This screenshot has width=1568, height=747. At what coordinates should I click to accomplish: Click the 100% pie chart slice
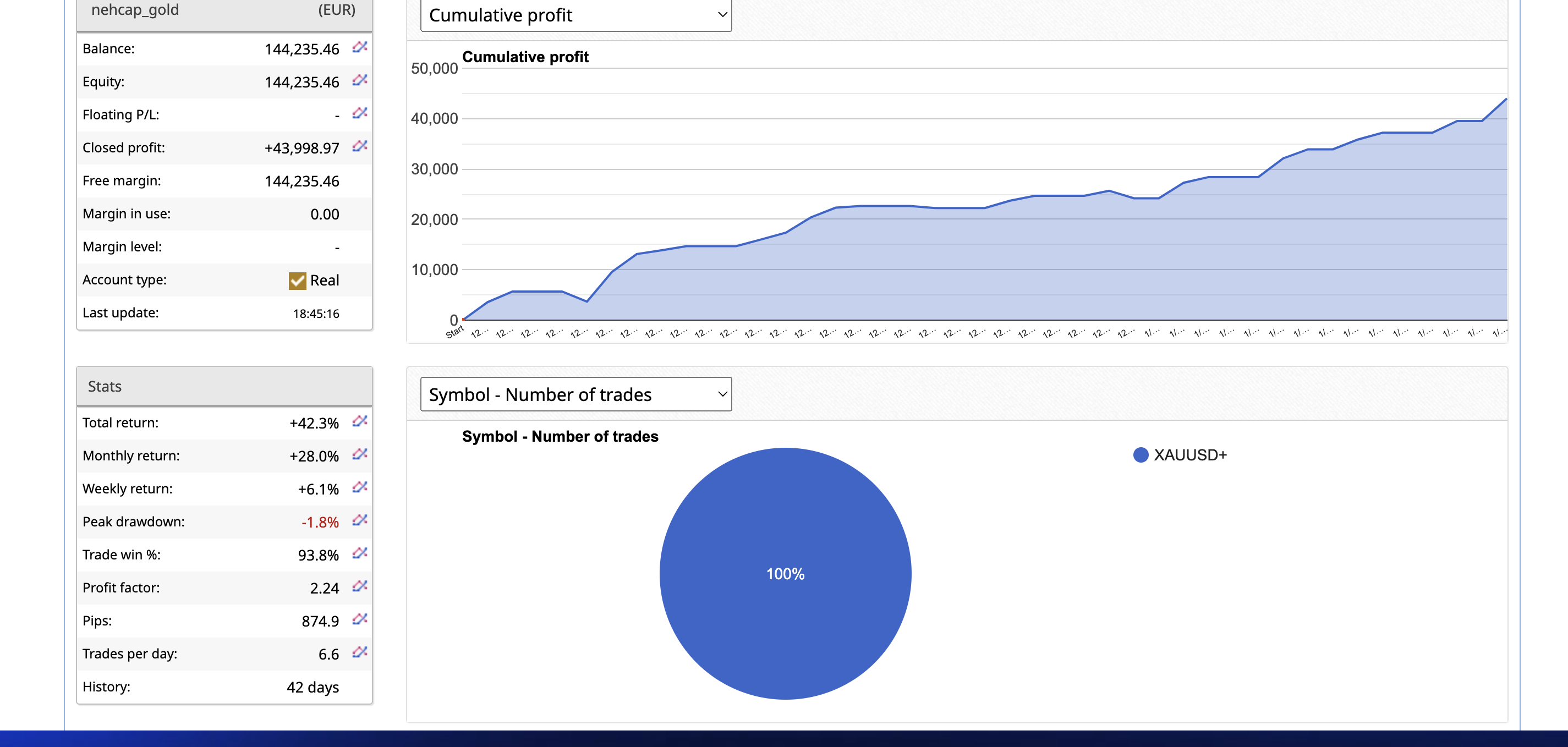coord(785,574)
